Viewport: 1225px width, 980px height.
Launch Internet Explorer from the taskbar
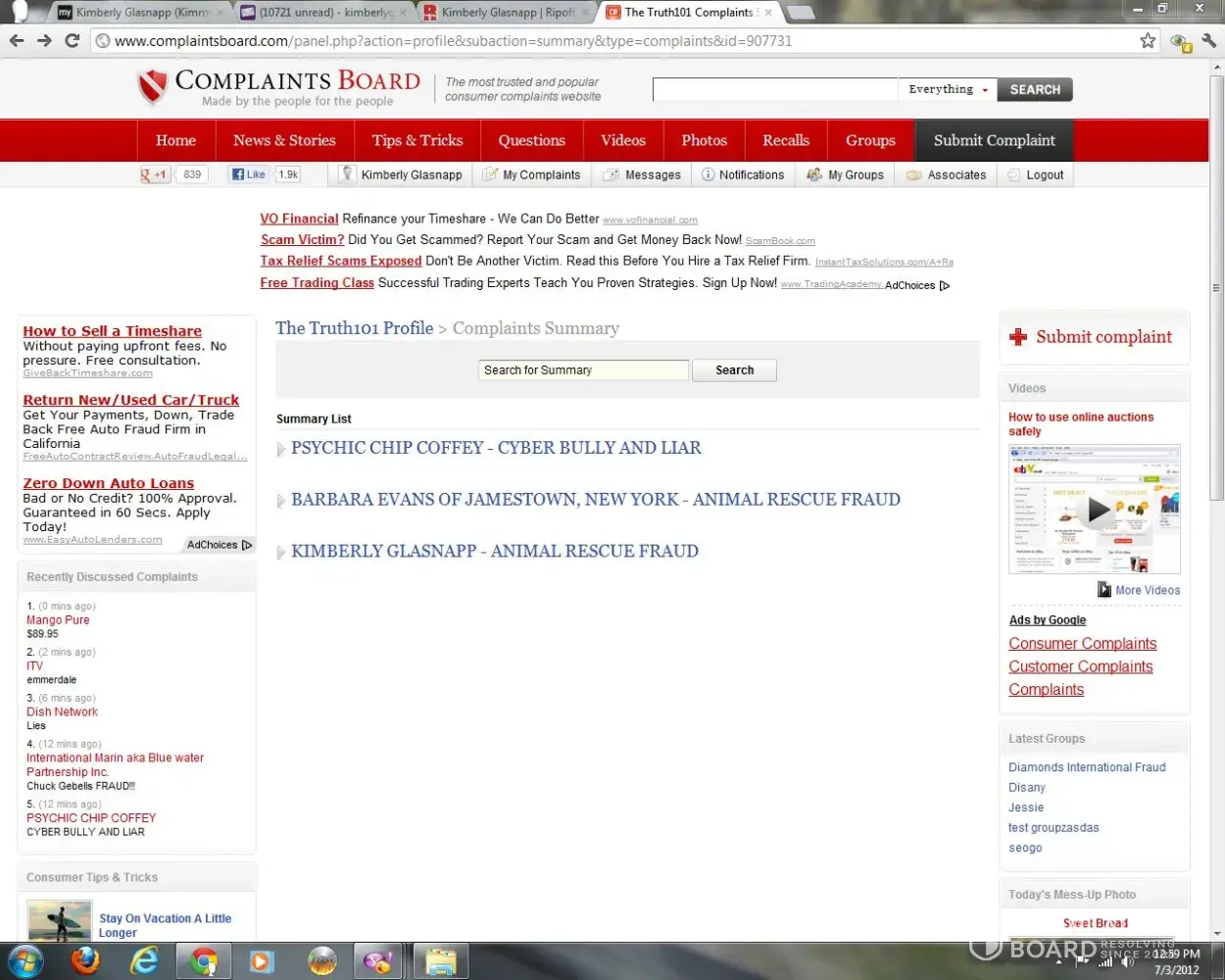144,960
